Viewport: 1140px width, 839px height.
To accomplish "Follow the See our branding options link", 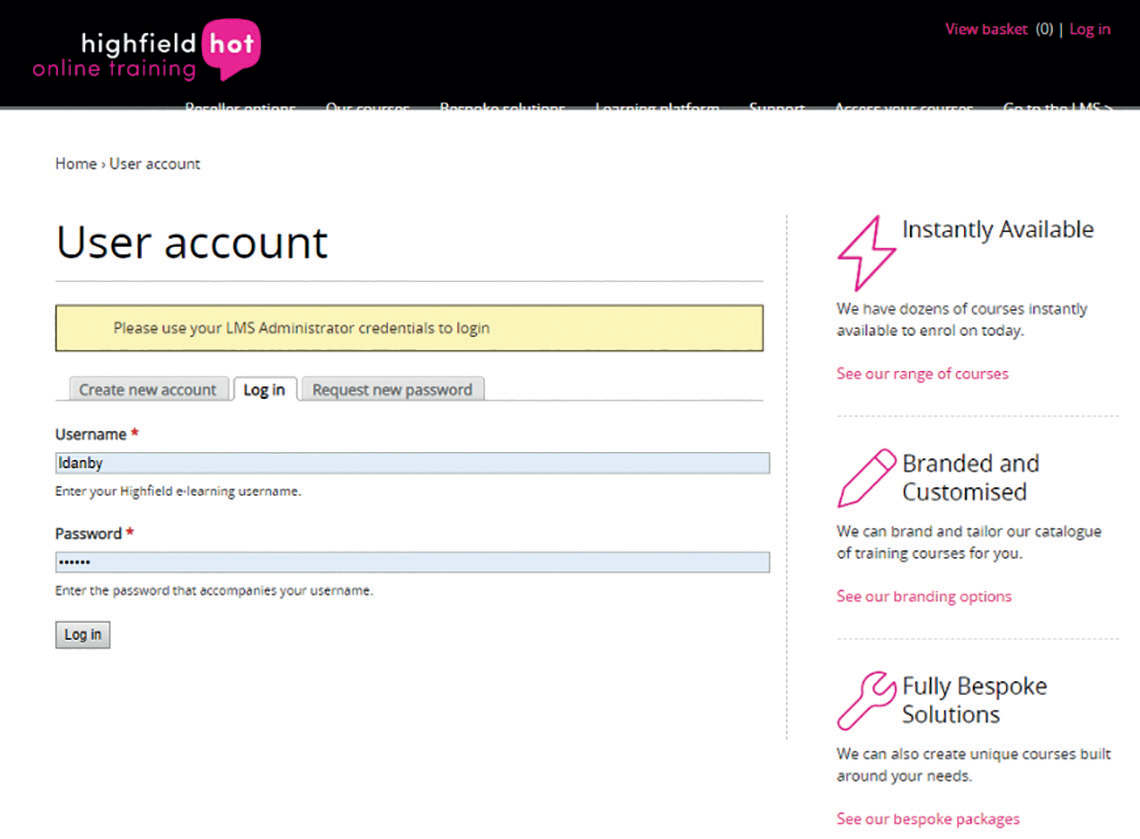I will point(924,597).
